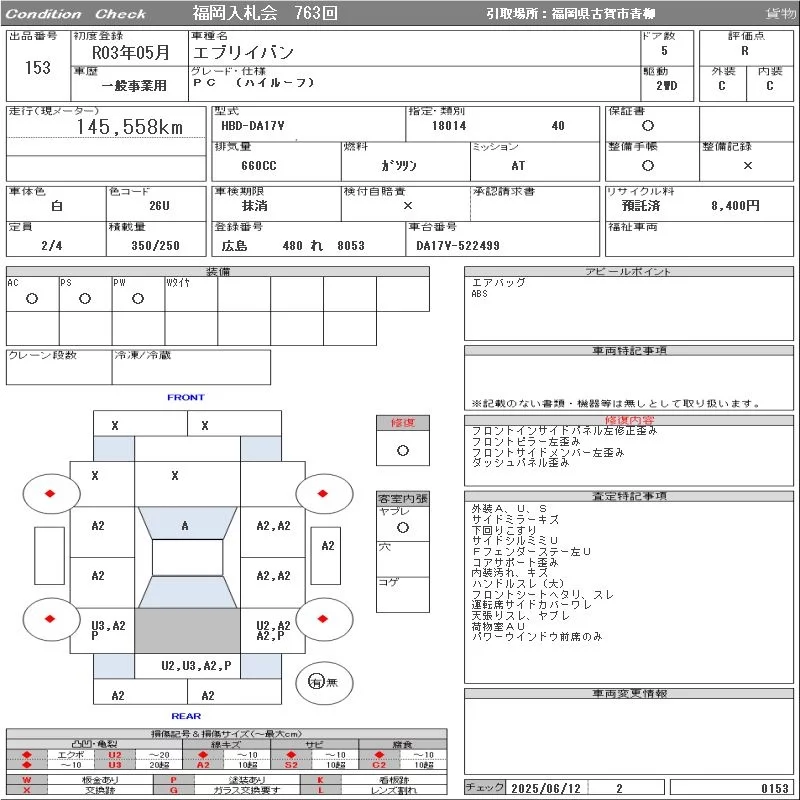Click the blue REAR label

186,716
